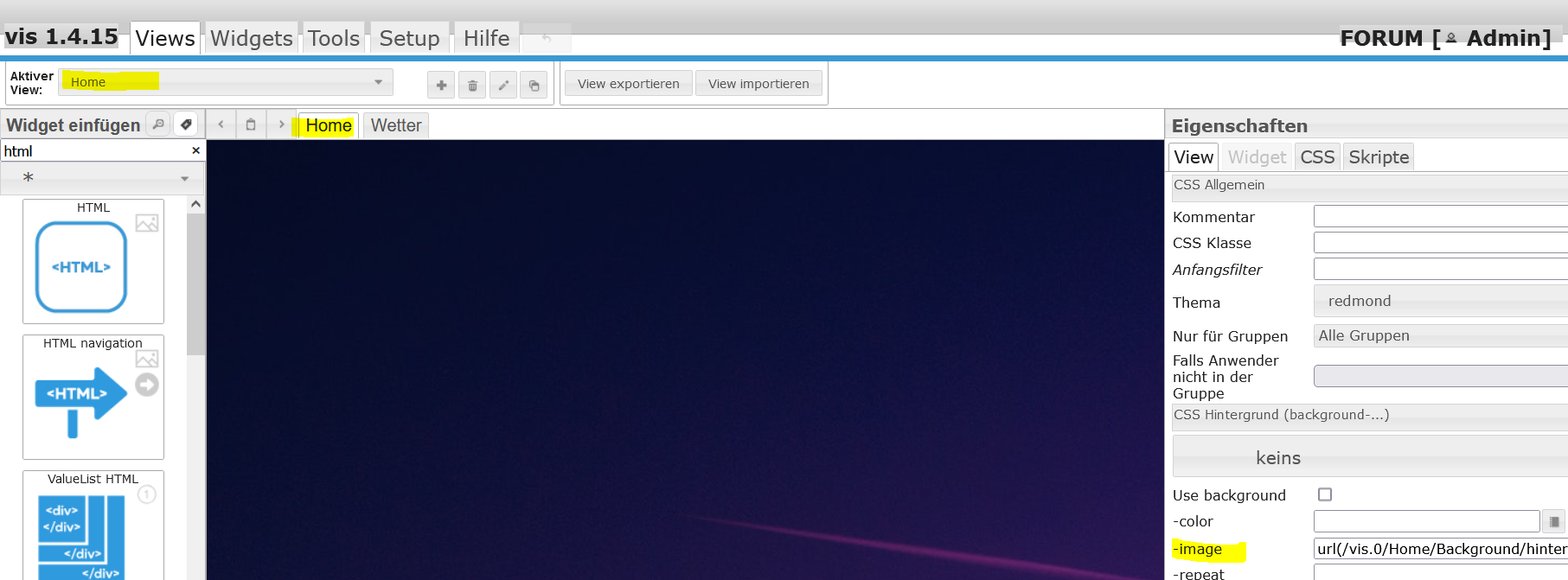Click the arrow circle icon on HTML navigation
Screen dimensions: 1568x580
(147, 385)
